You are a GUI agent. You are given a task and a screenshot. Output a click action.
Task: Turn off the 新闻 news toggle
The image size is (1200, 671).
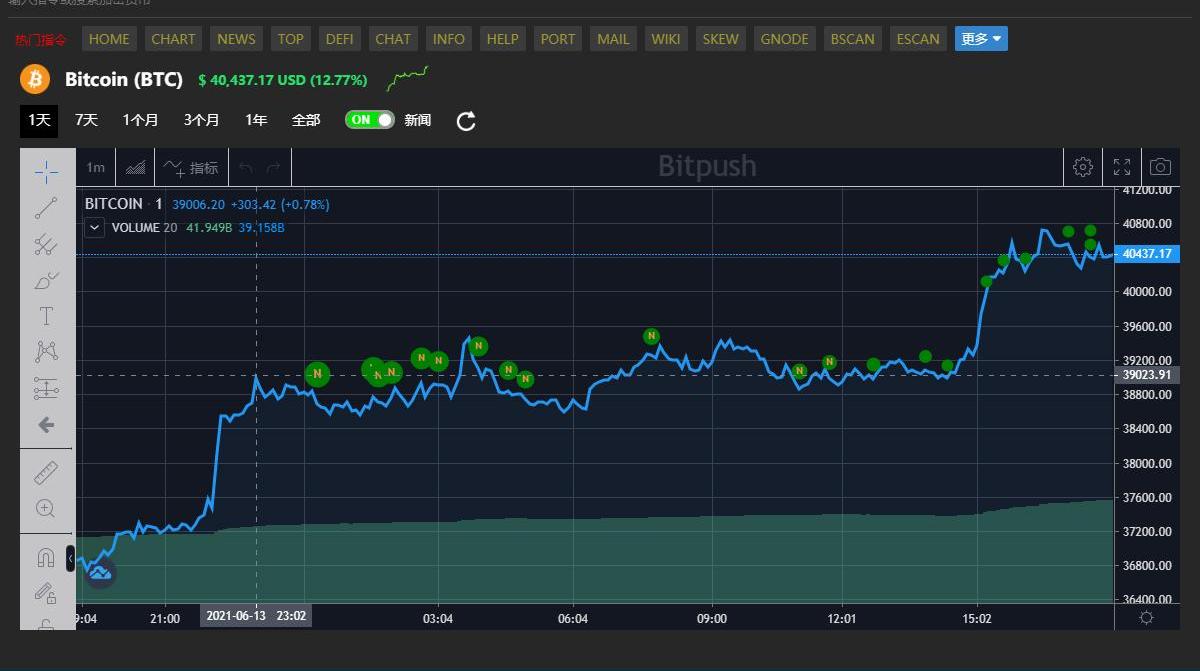tap(370, 120)
